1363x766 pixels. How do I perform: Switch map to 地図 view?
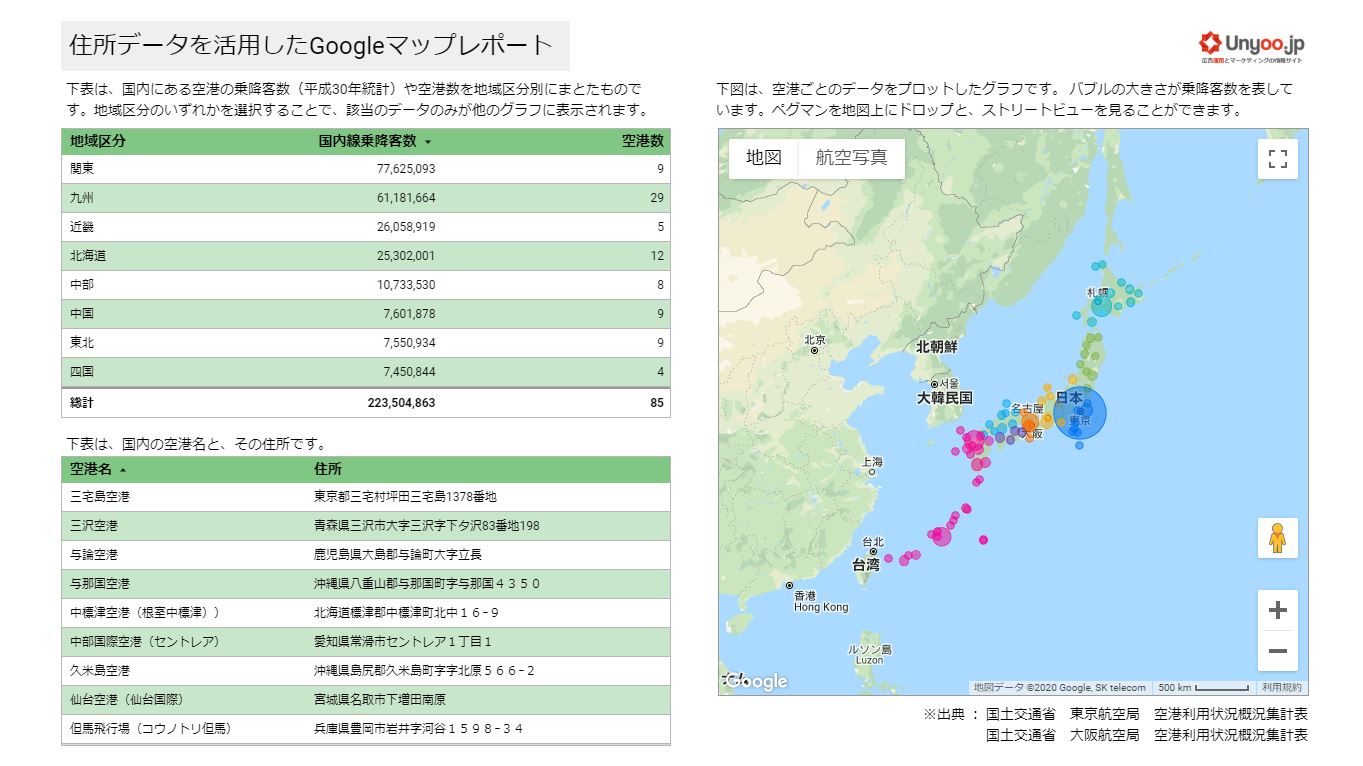click(763, 158)
